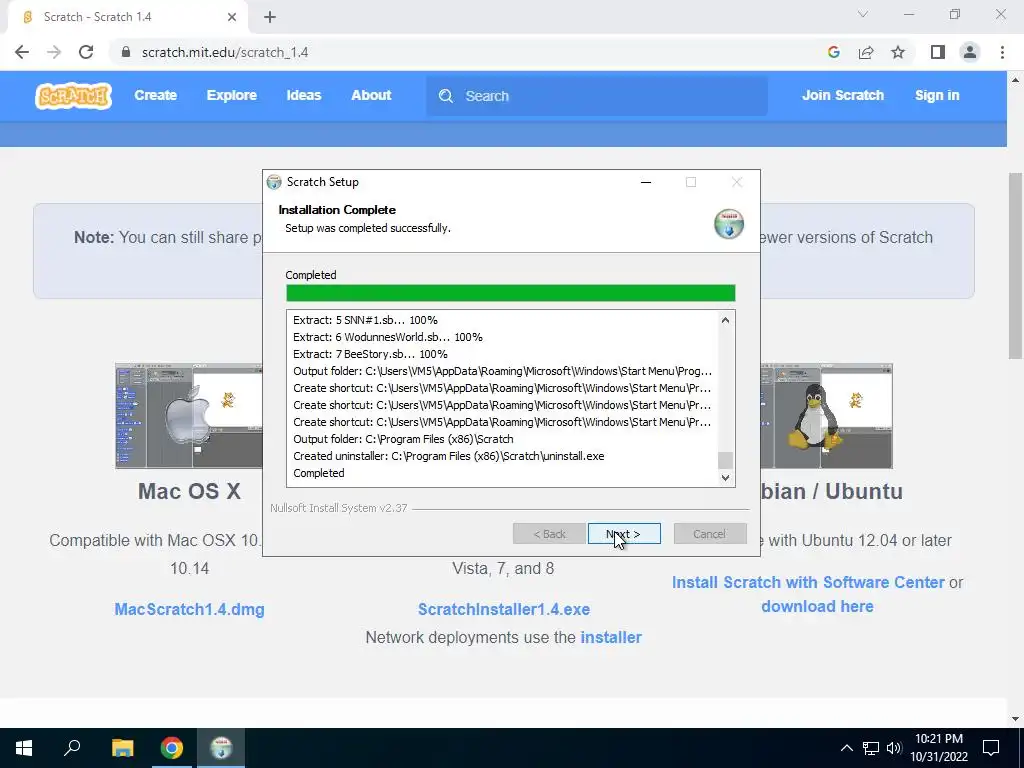Viewport: 1024px width, 768px height.
Task: Go back in the Chrome browser
Action: pos(22,52)
